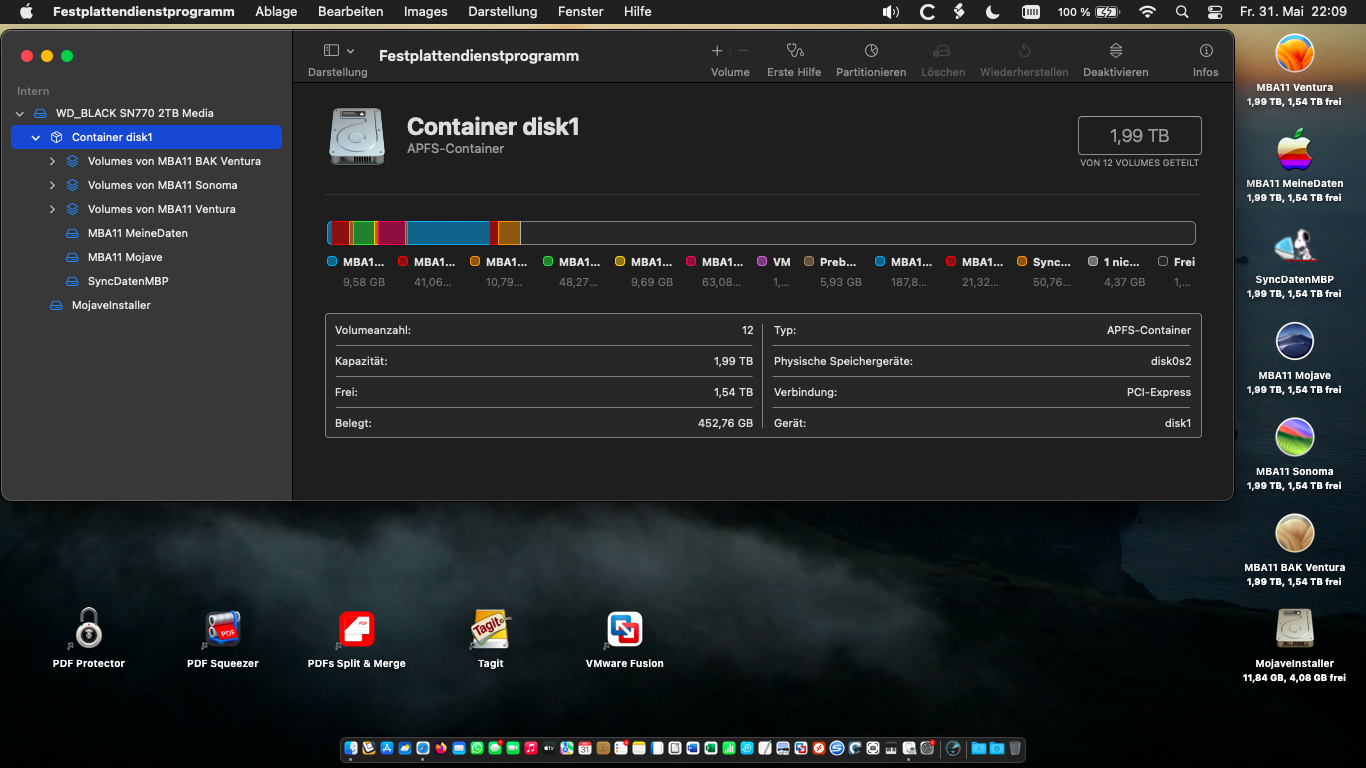Image resolution: width=1366 pixels, height=768 pixels.
Task: Select the WD_BLACK SN770 2TB Media row
Action: 146,113
